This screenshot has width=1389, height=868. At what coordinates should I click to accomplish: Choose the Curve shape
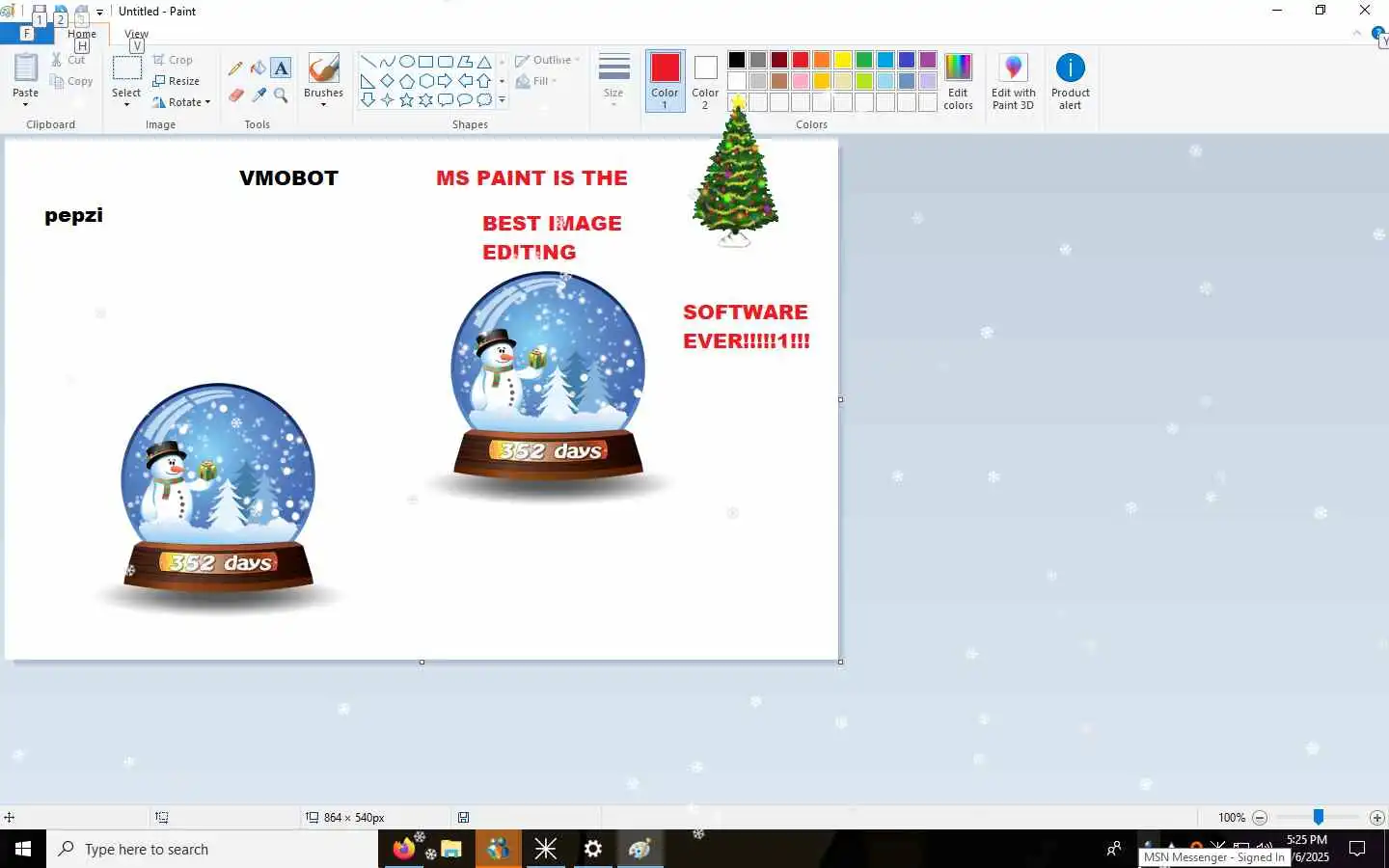pos(388,62)
